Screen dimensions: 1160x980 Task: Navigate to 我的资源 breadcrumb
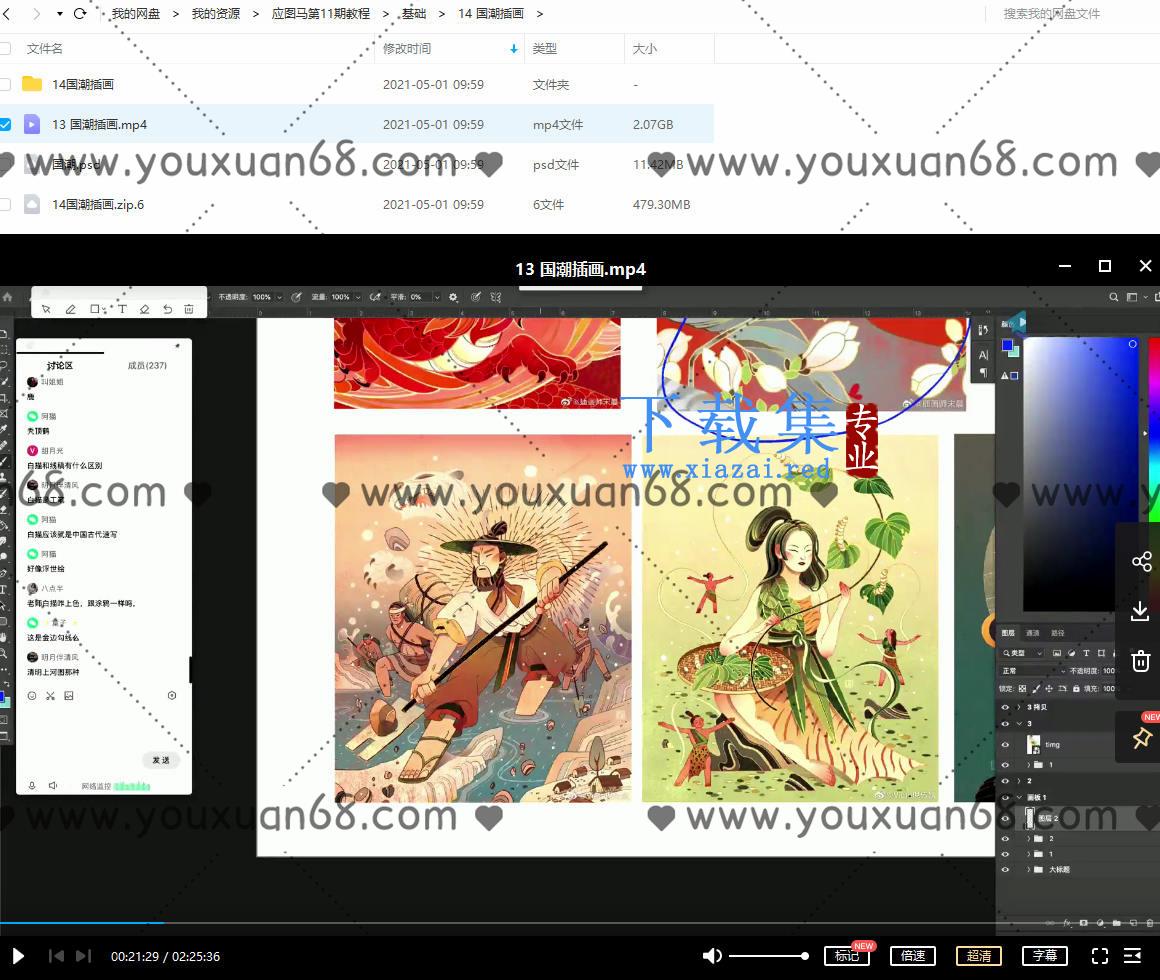(x=215, y=13)
